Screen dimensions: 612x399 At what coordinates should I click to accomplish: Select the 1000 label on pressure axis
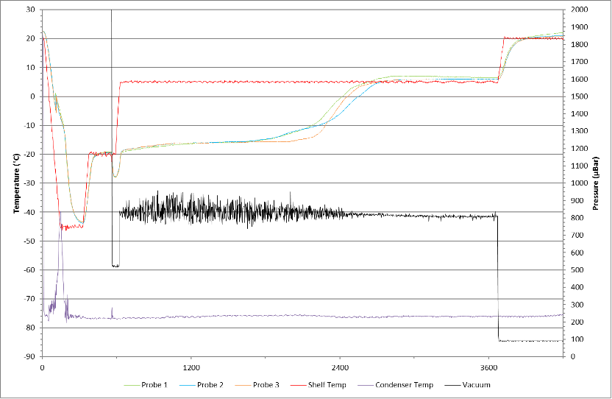click(x=579, y=183)
